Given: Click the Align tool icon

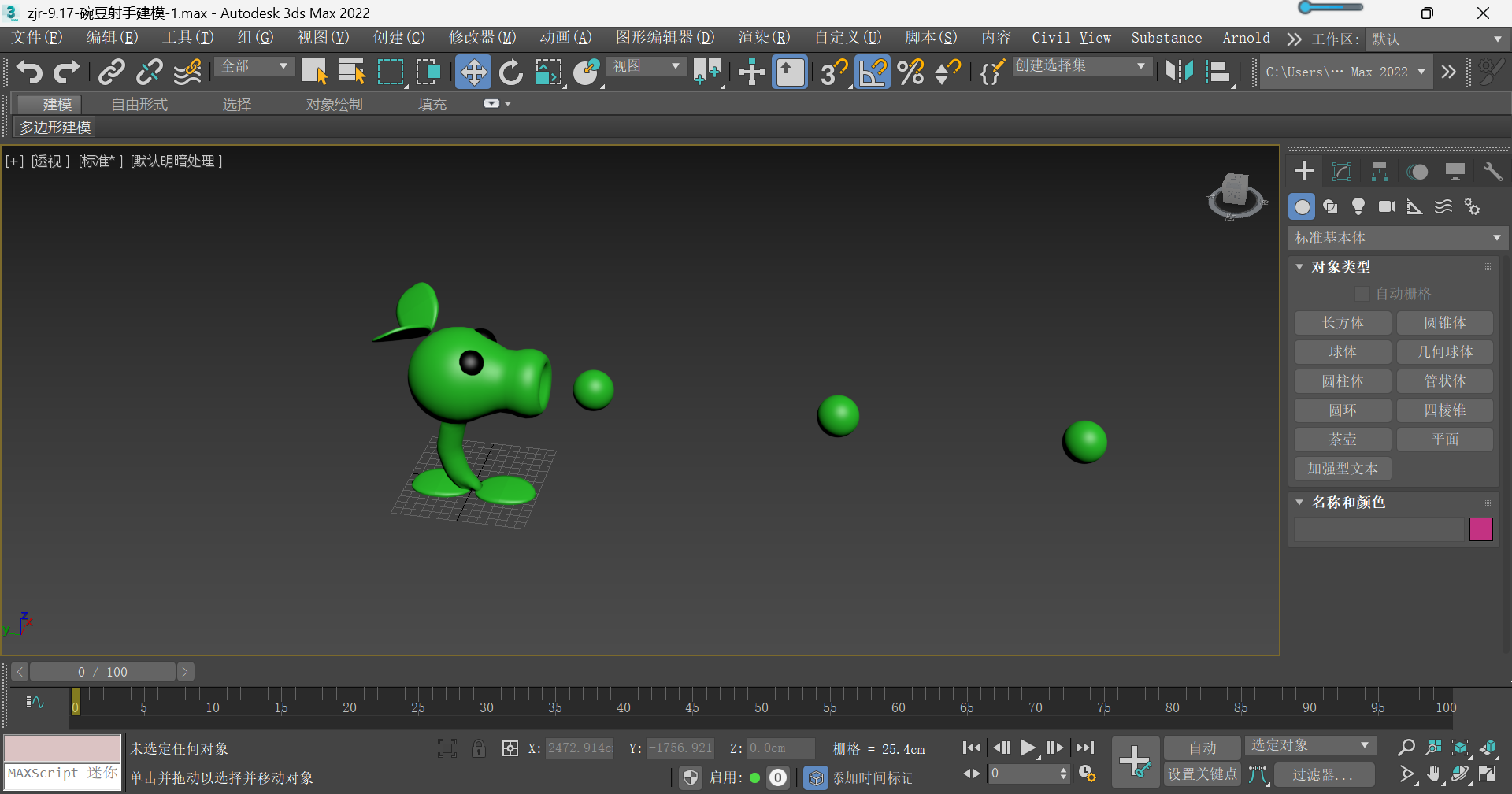Looking at the screenshot, I should (1217, 72).
